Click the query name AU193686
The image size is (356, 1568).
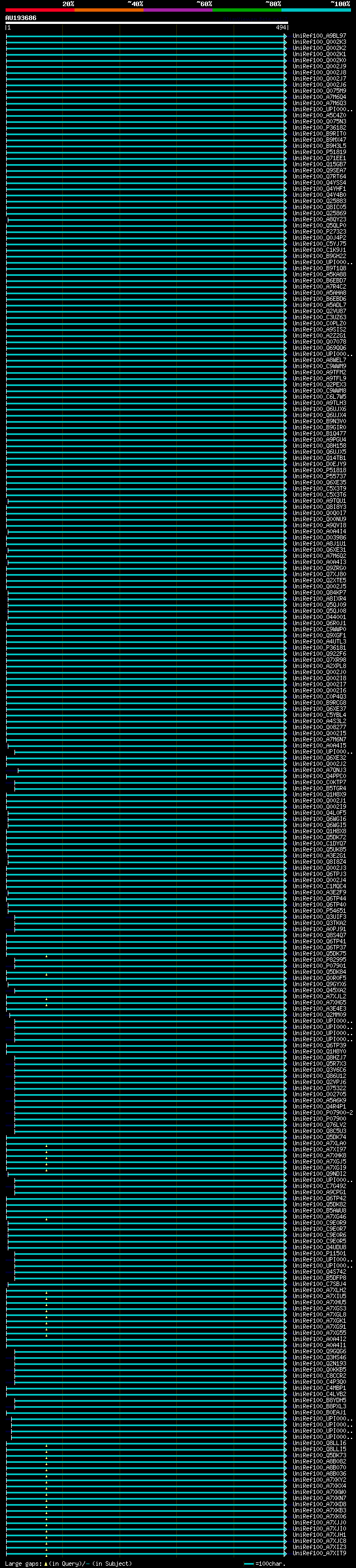coord(21,18)
